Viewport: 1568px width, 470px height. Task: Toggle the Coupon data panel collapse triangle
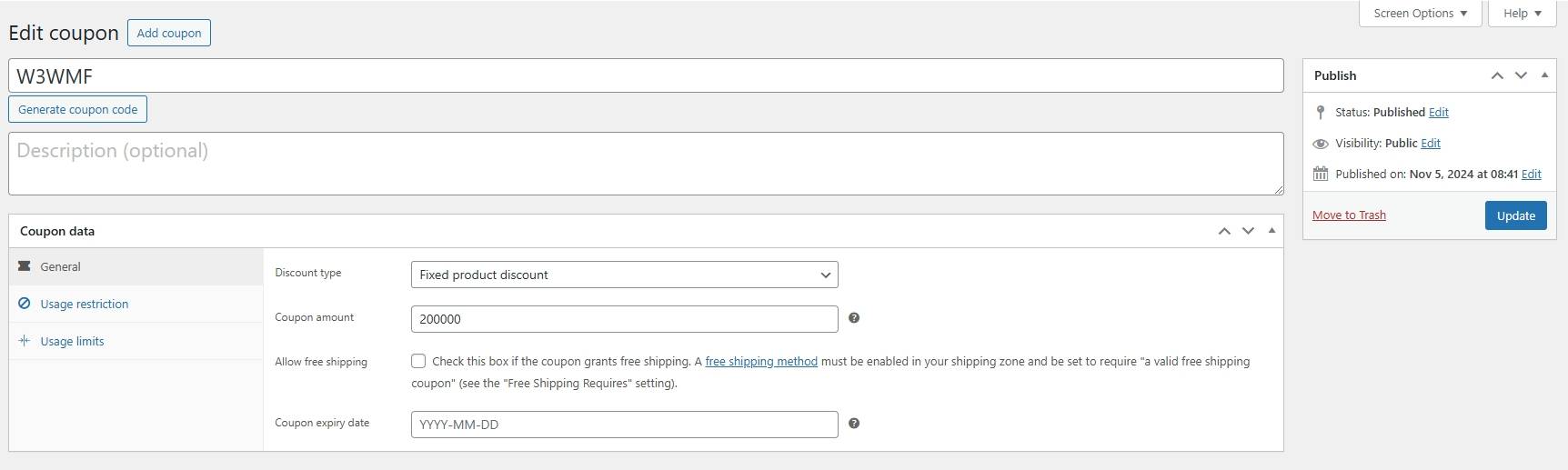click(x=1271, y=231)
